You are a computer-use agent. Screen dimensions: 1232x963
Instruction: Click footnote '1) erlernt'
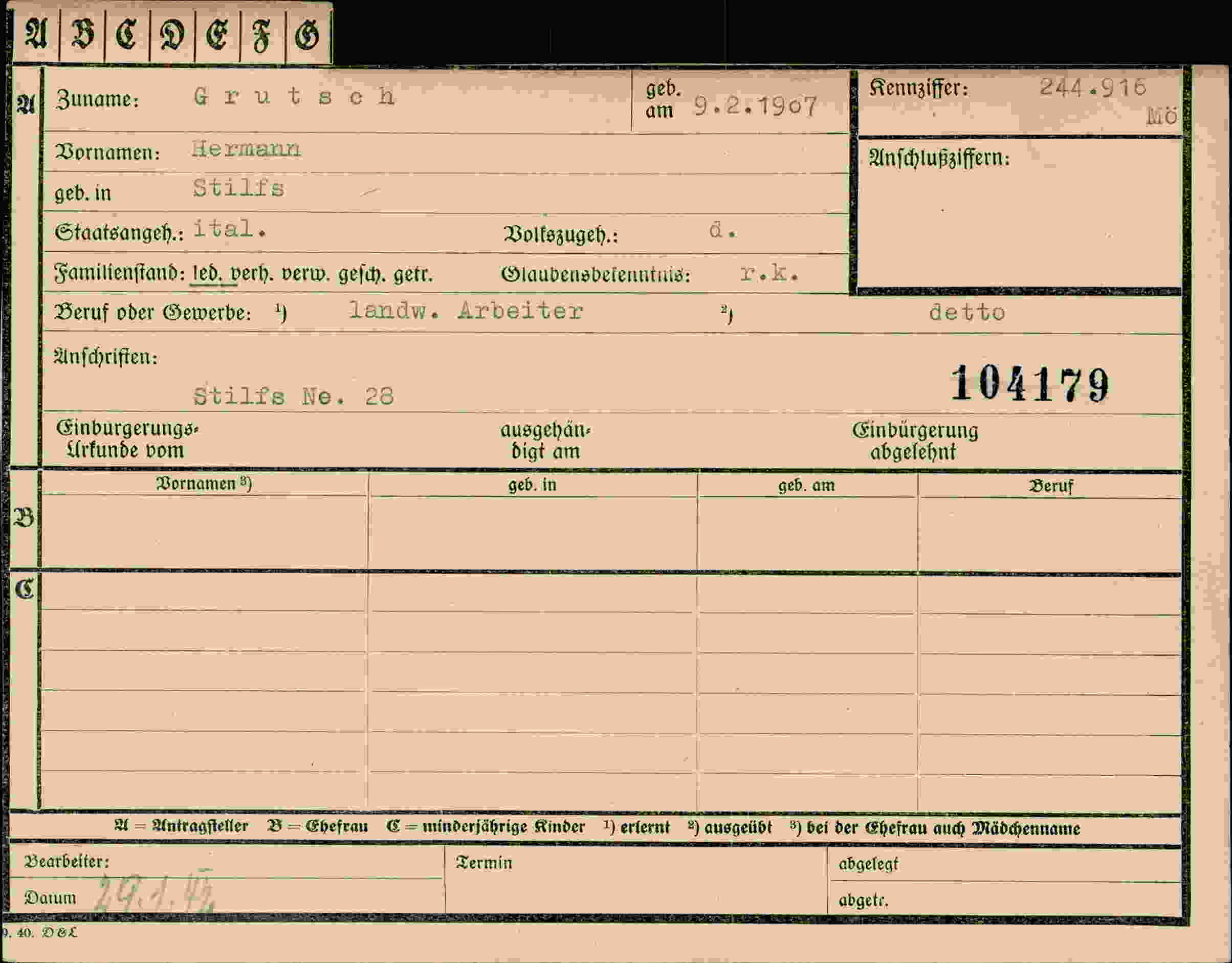click(636, 827)
